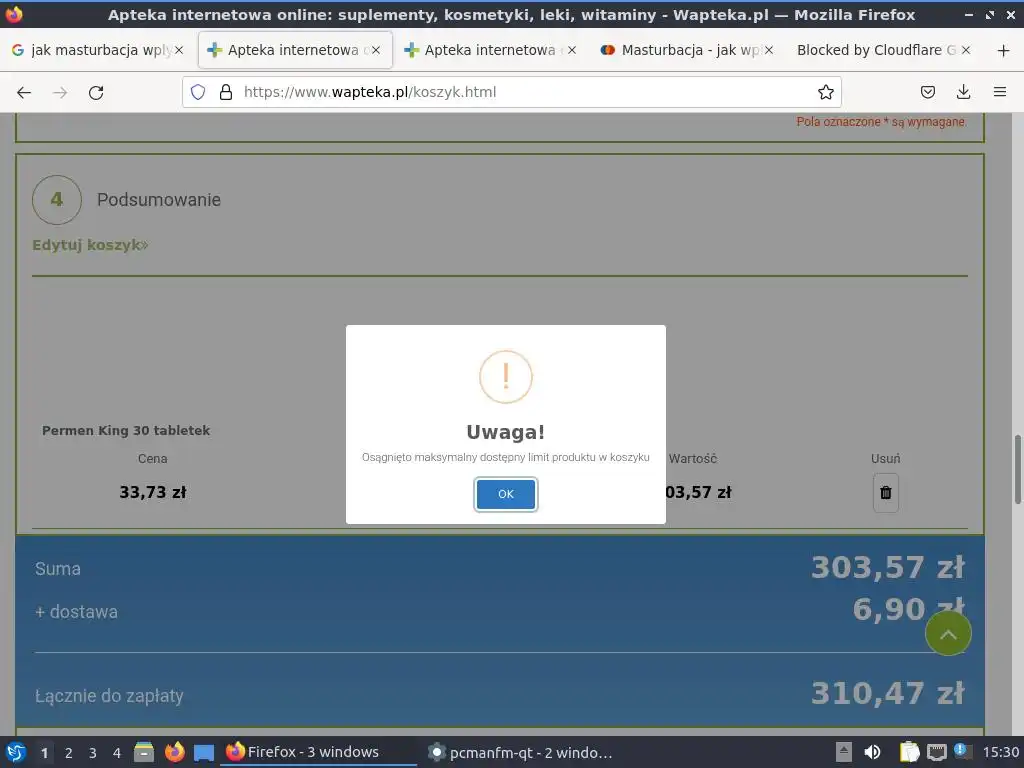Open 'pcmanfm-qt - 2 windows' taskbar group

(x=522, y=752)
